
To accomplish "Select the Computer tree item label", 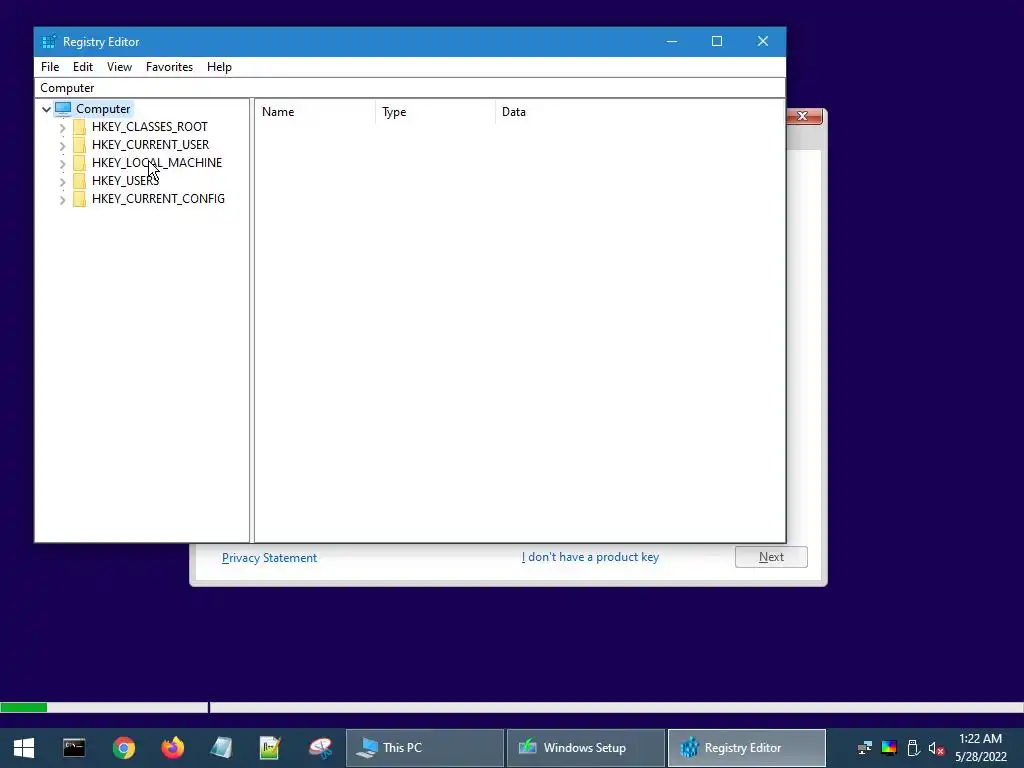I will [x=103, y=109].
